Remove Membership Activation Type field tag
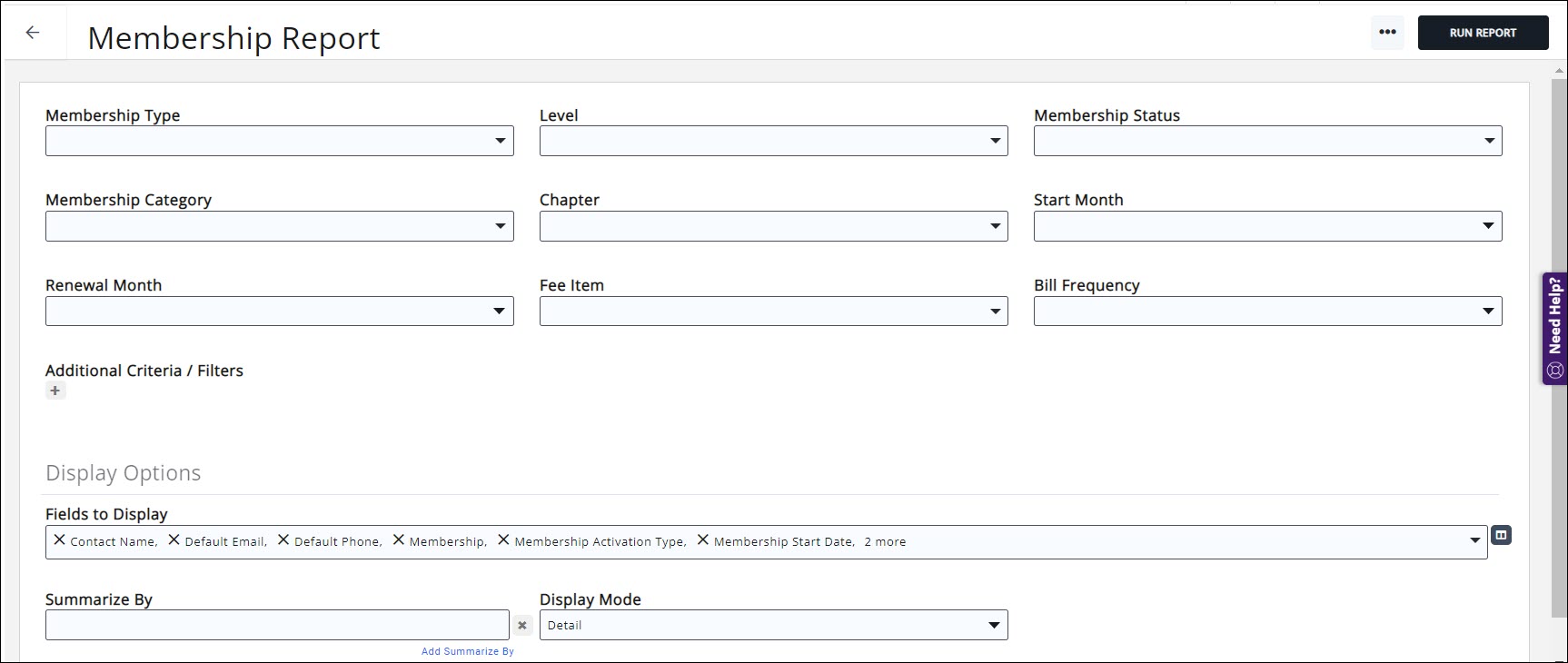Screen dimensions: 1568x663 503,540
